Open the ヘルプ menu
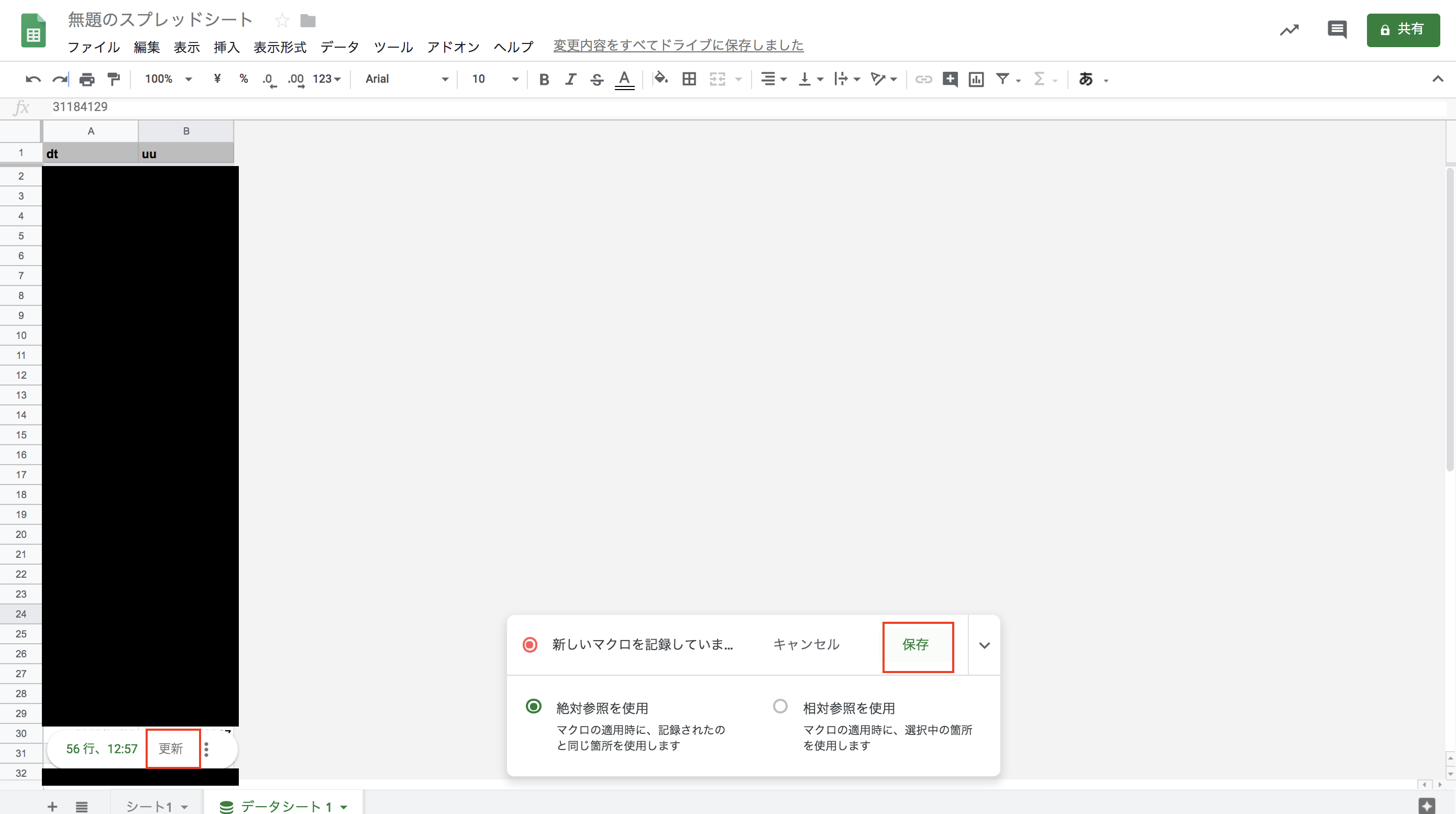This screenshot has height=814, width=1456. pos(513,47)
